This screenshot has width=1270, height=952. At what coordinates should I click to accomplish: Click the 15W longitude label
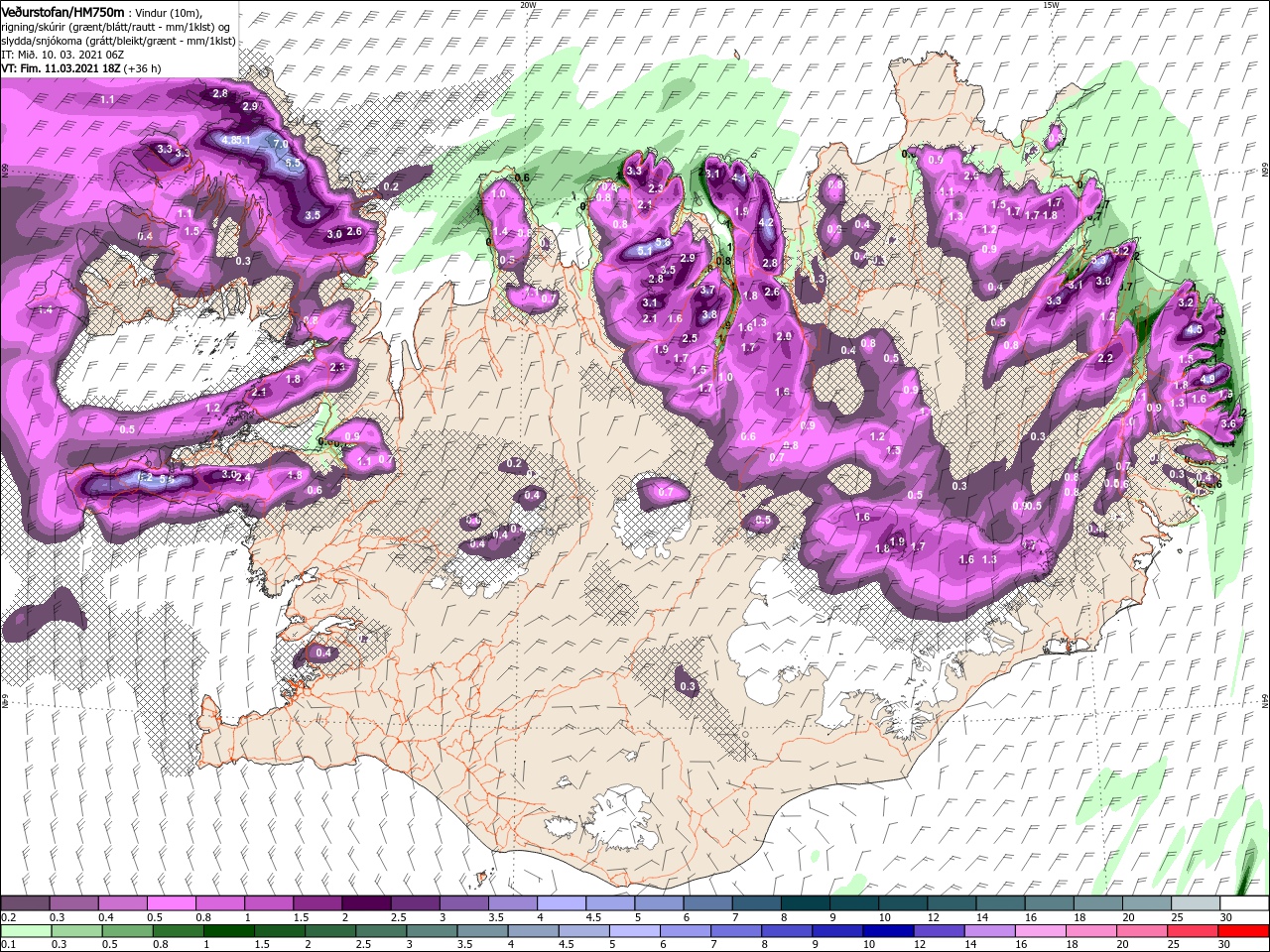pyautogui.click(x=1051, y=5)
